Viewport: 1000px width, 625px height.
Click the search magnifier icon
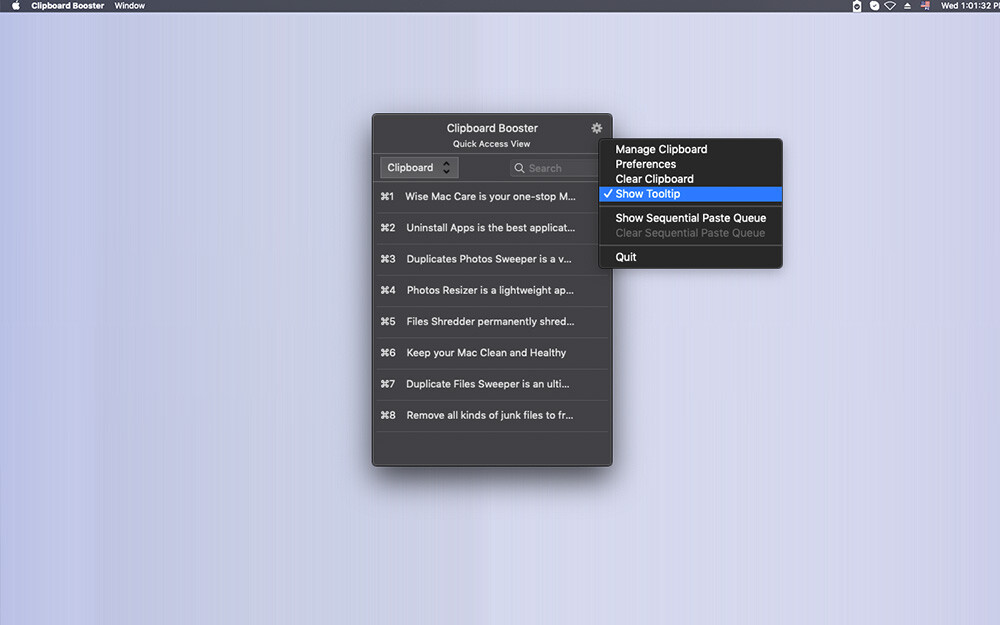519,168
